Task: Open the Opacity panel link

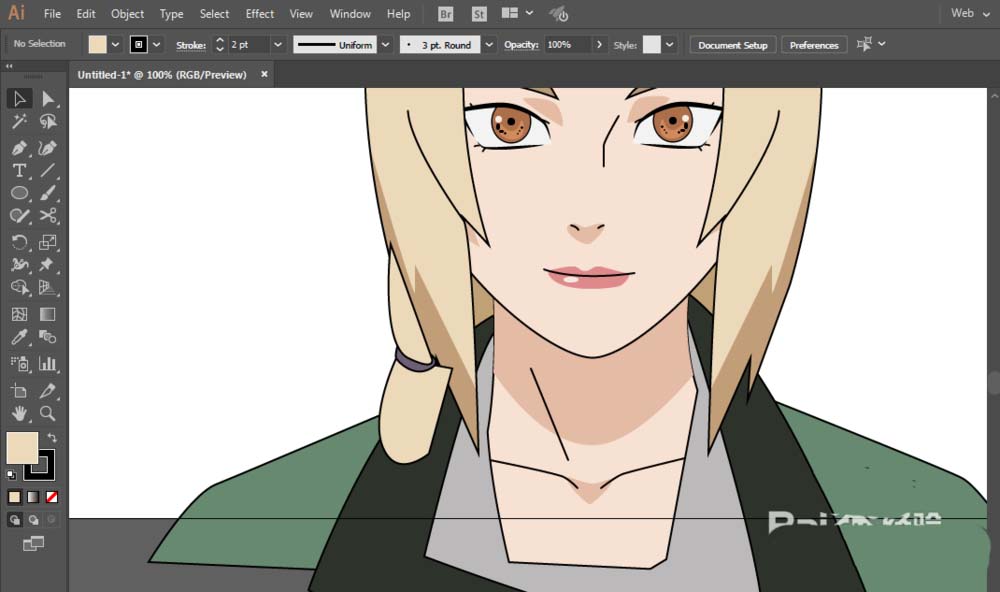Action: point(522,45)
